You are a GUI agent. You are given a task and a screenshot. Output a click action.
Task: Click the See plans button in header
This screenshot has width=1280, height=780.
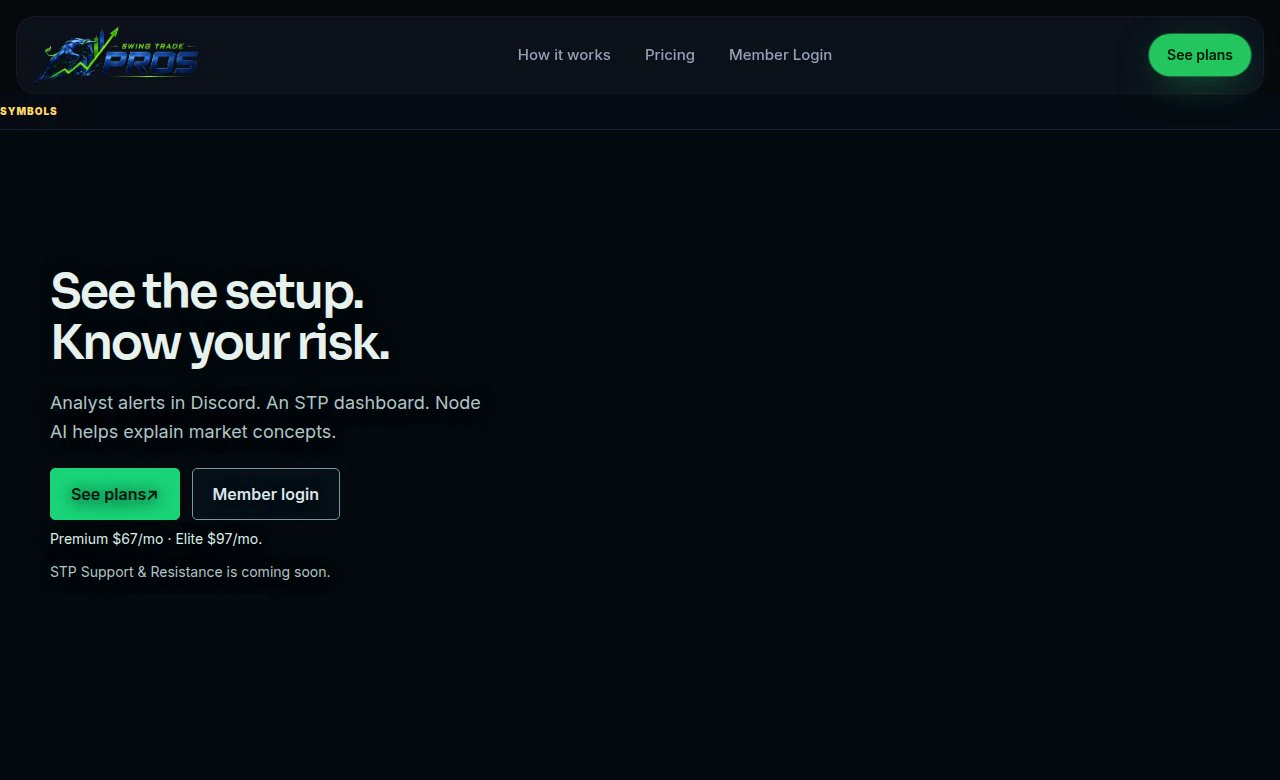pos(1199,55)
